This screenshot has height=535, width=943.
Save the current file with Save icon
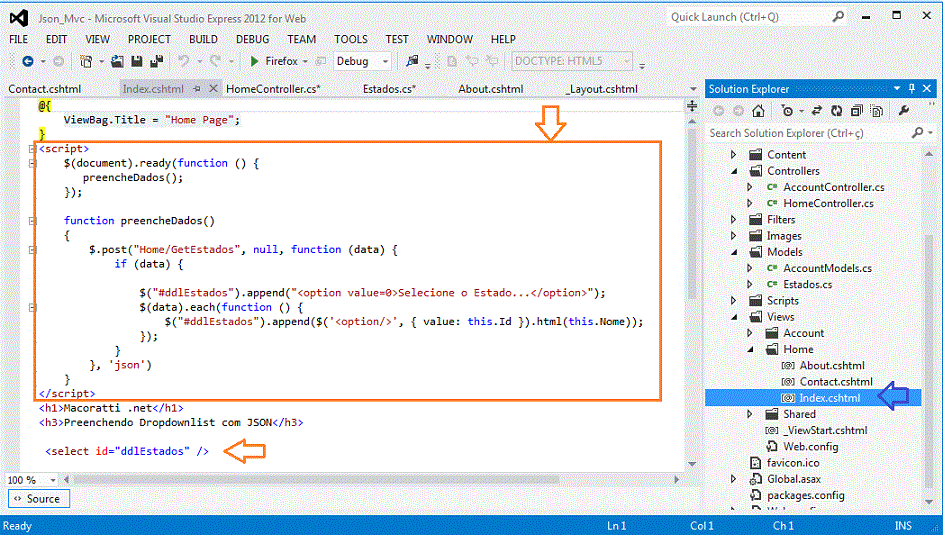(137, 61)
